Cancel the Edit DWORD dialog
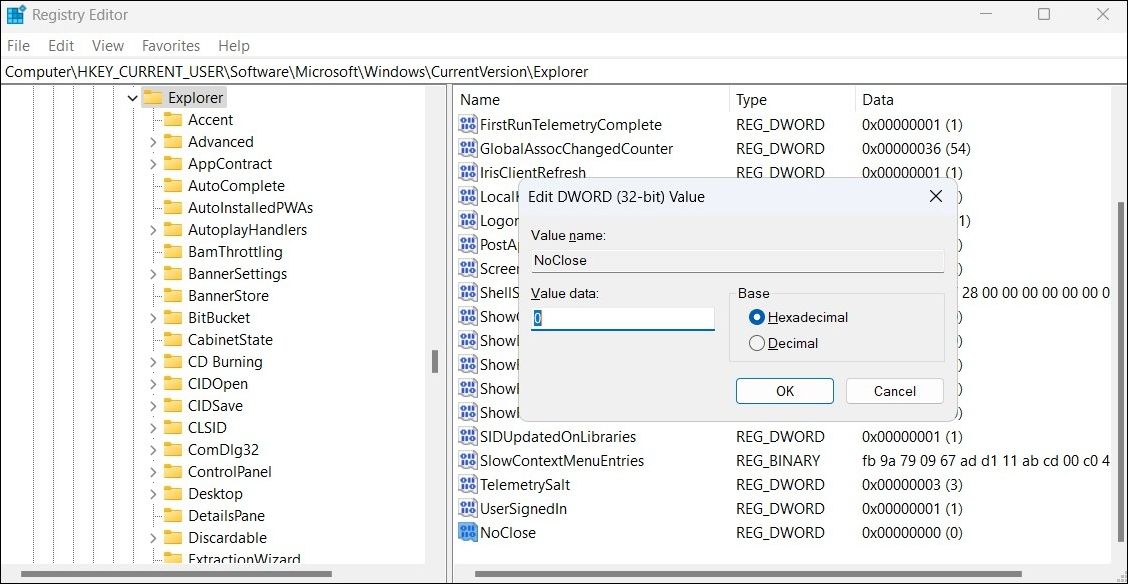The height and width of the screenshot is (584, 1128). point(894,391)
